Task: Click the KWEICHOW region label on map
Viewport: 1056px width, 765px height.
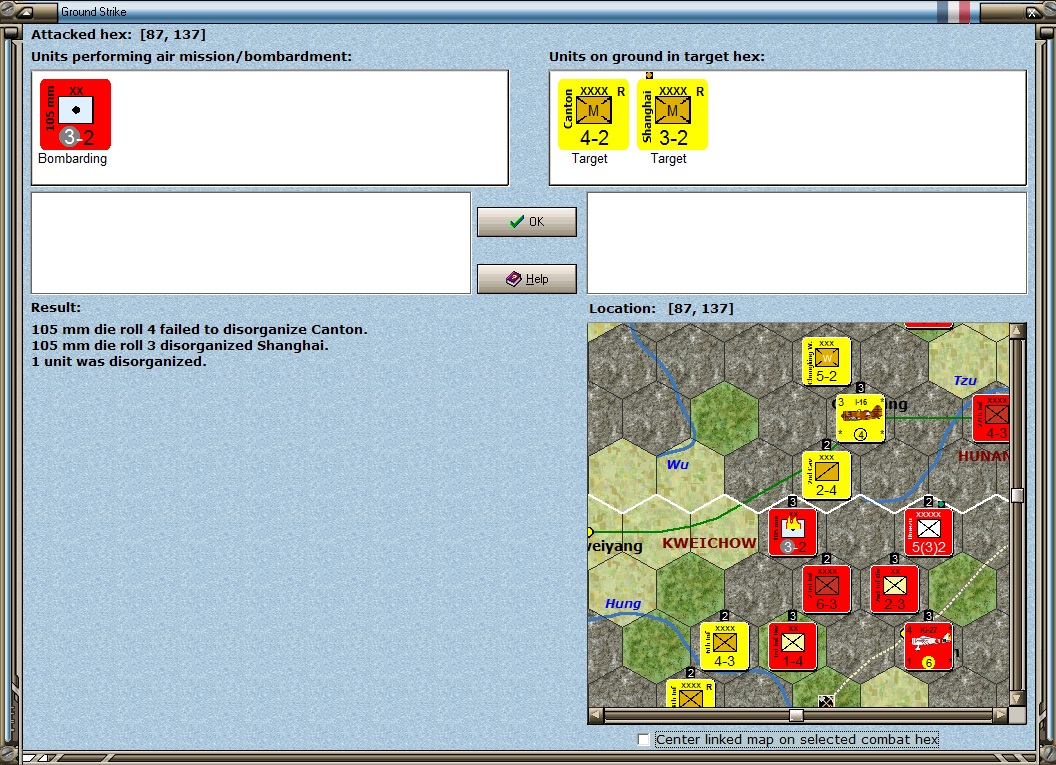Action: (x=709, y=543)
